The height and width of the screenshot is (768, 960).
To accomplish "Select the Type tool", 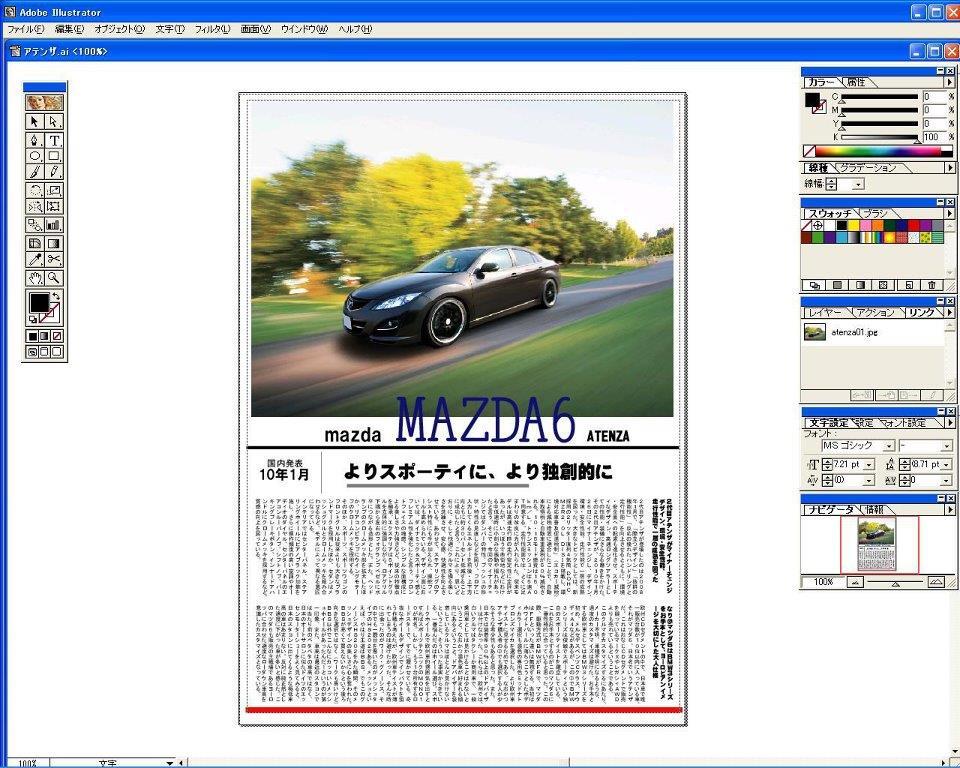I will click(x=54, y=140).
